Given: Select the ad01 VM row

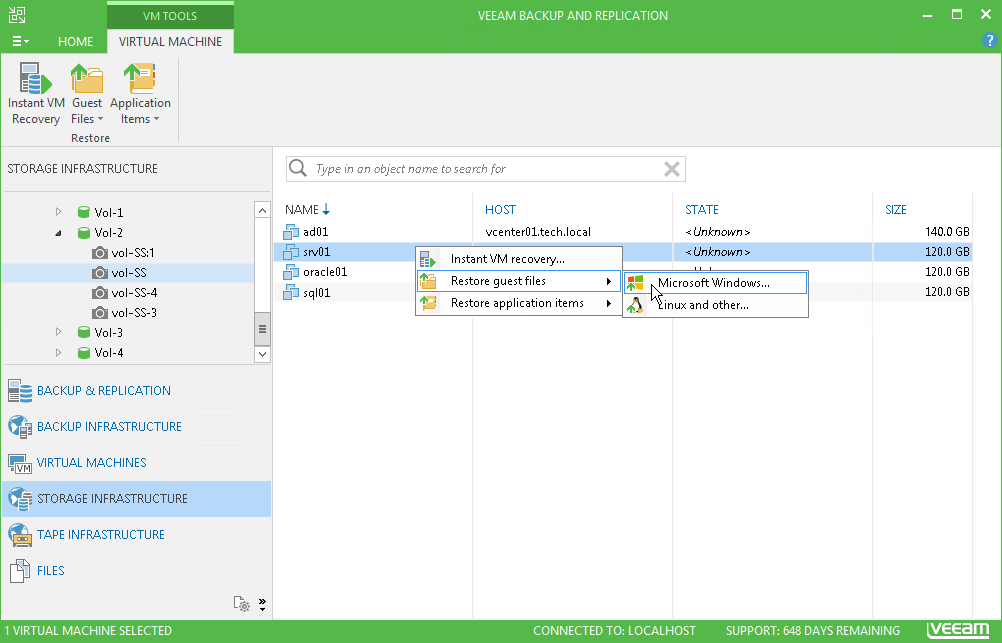Looking at the screenshot, I should pos(623,231).
